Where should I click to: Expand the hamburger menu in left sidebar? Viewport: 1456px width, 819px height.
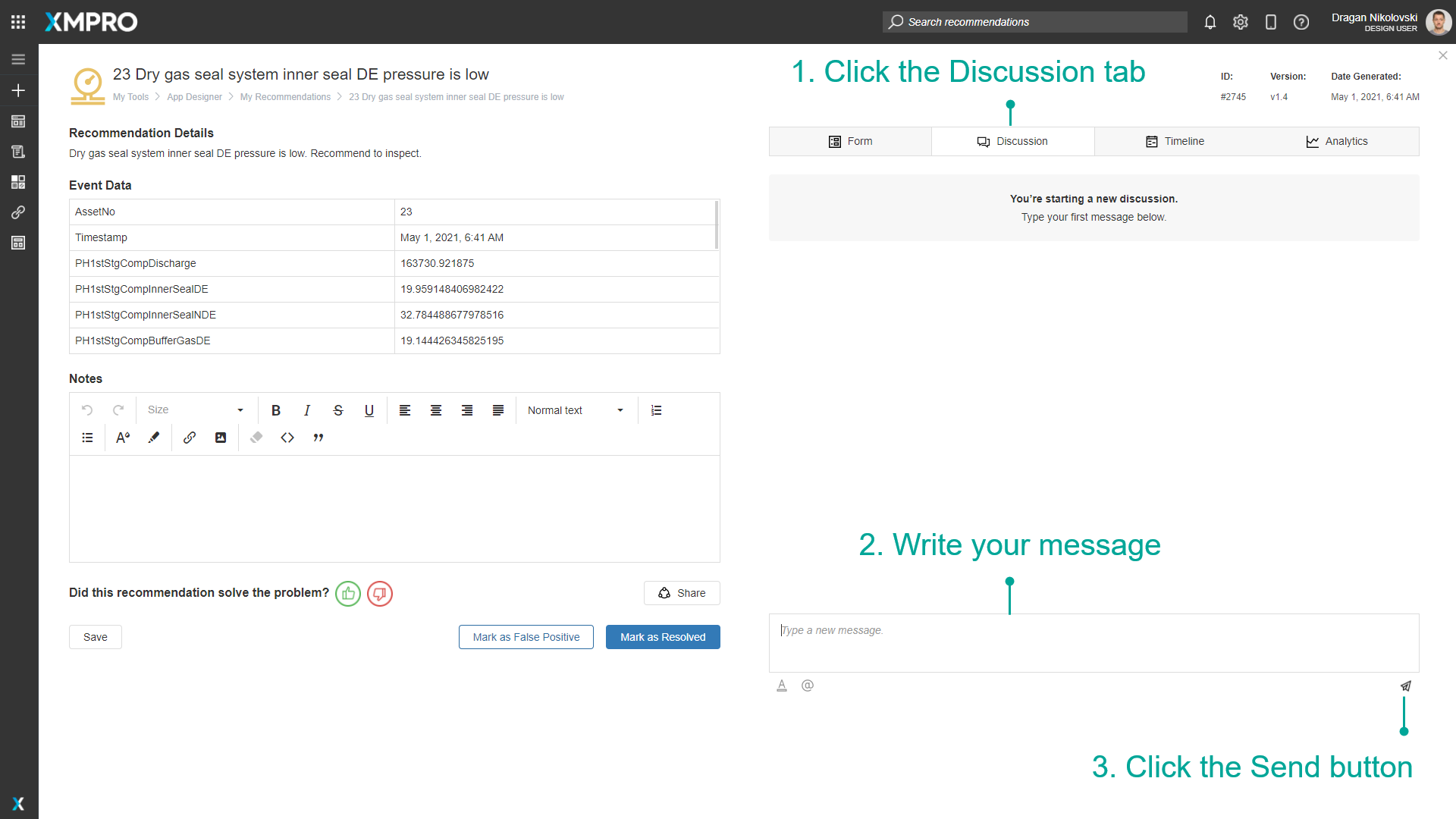pyautogui.click(x=18, y=59)
